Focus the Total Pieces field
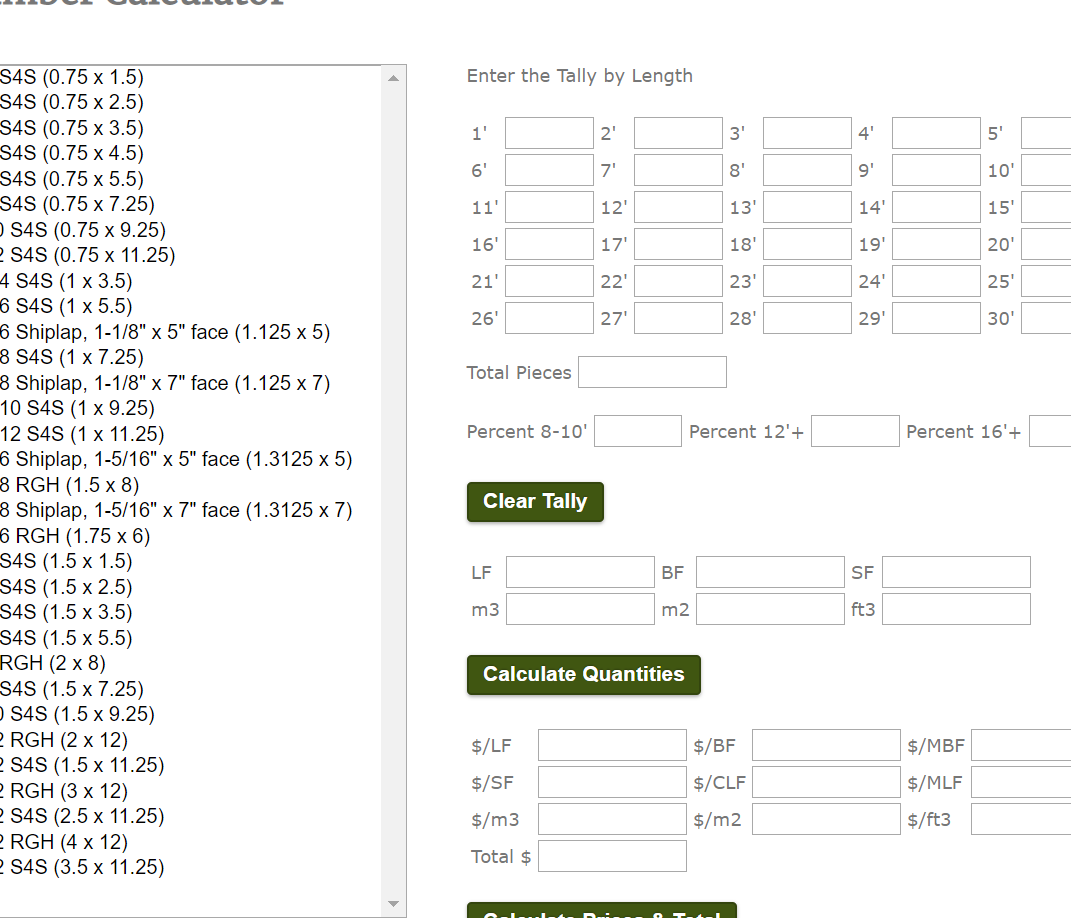This screenshot has width=1071, height=918. click(x=652, y=372)
